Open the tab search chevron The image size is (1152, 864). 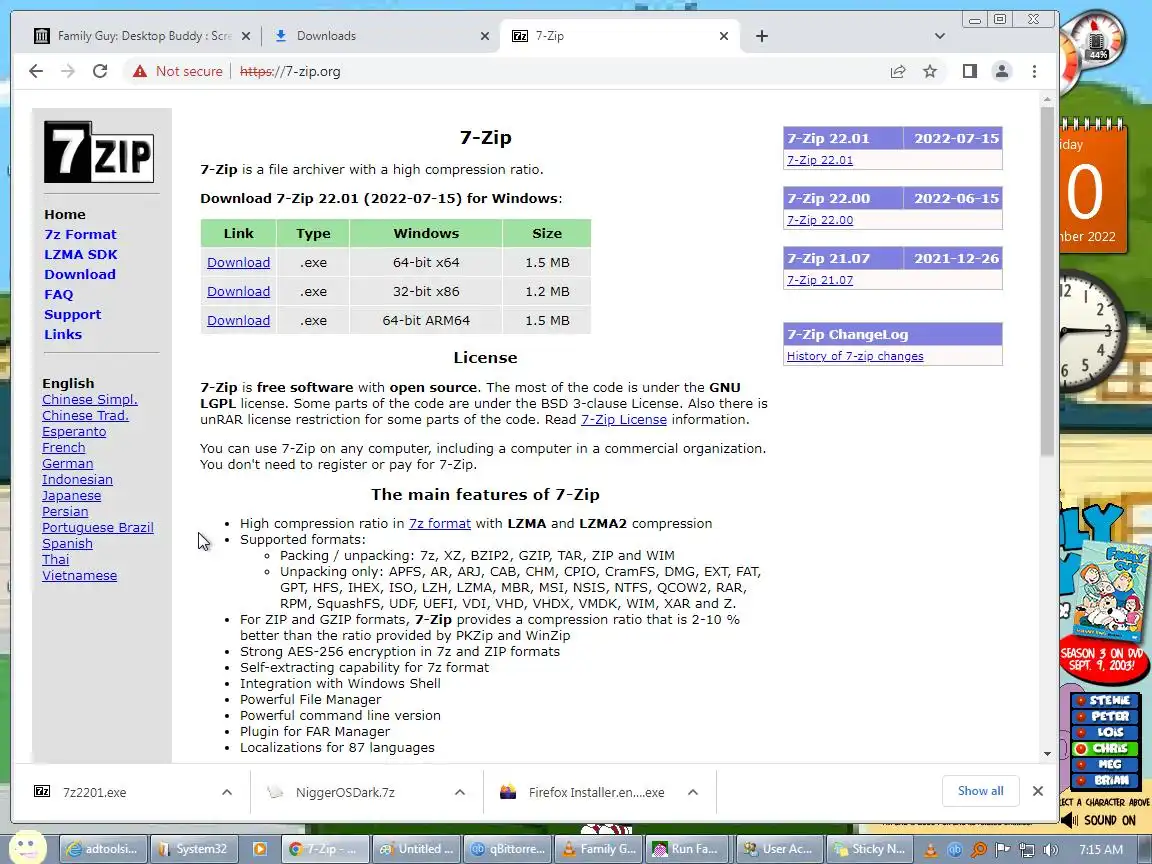pos(940,36)
